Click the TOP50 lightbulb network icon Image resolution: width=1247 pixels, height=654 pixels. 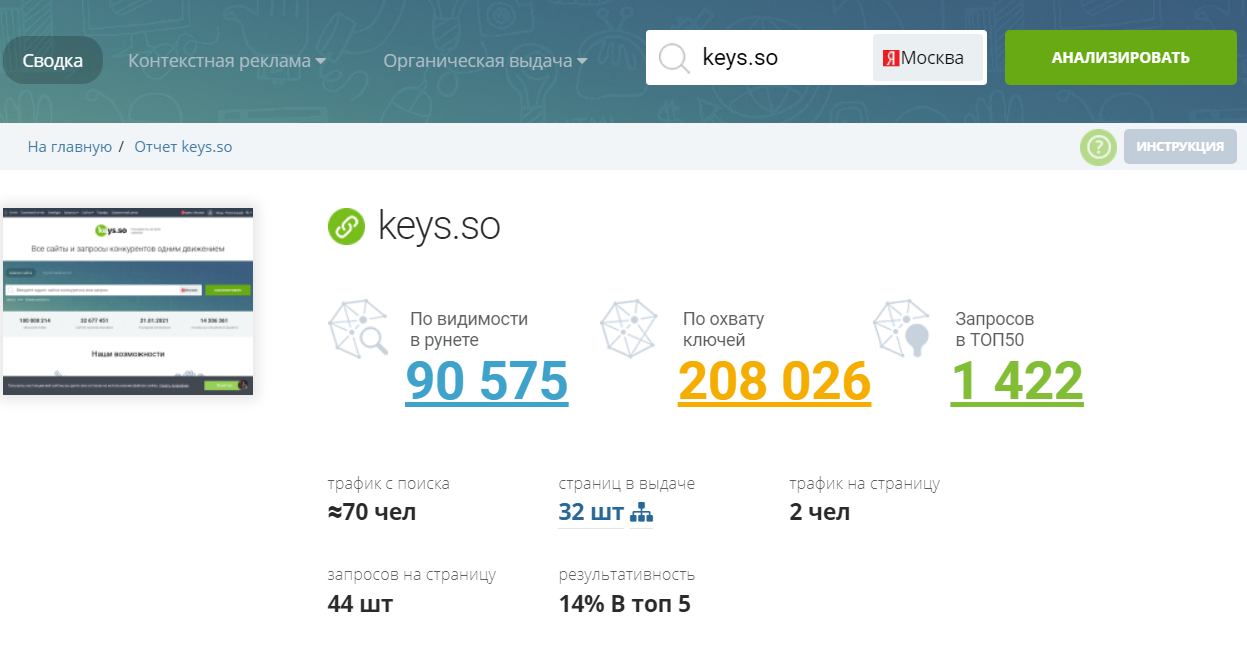[x=902, y=329]
